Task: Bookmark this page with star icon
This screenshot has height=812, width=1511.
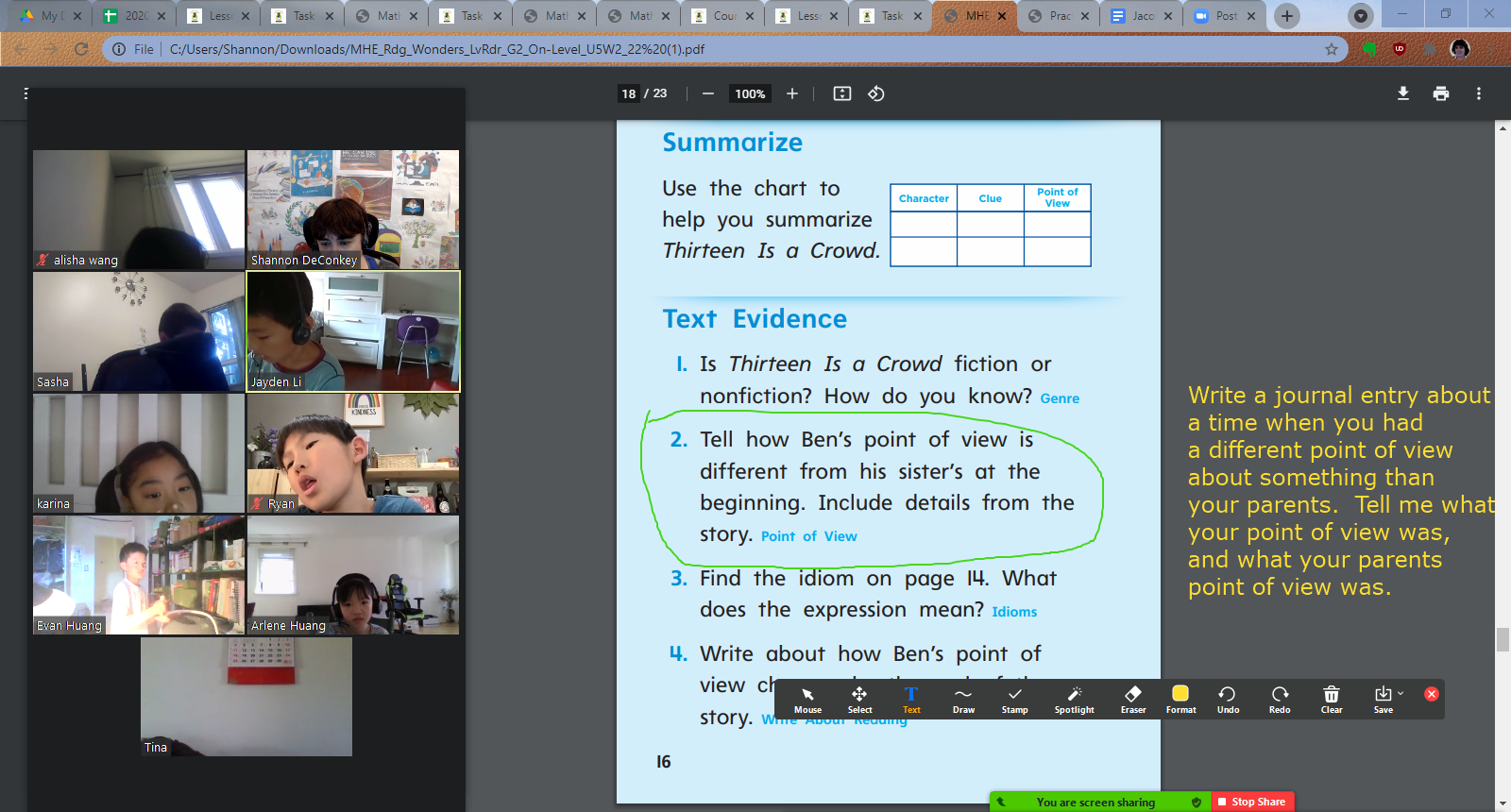Action: tap(1332, 49)
